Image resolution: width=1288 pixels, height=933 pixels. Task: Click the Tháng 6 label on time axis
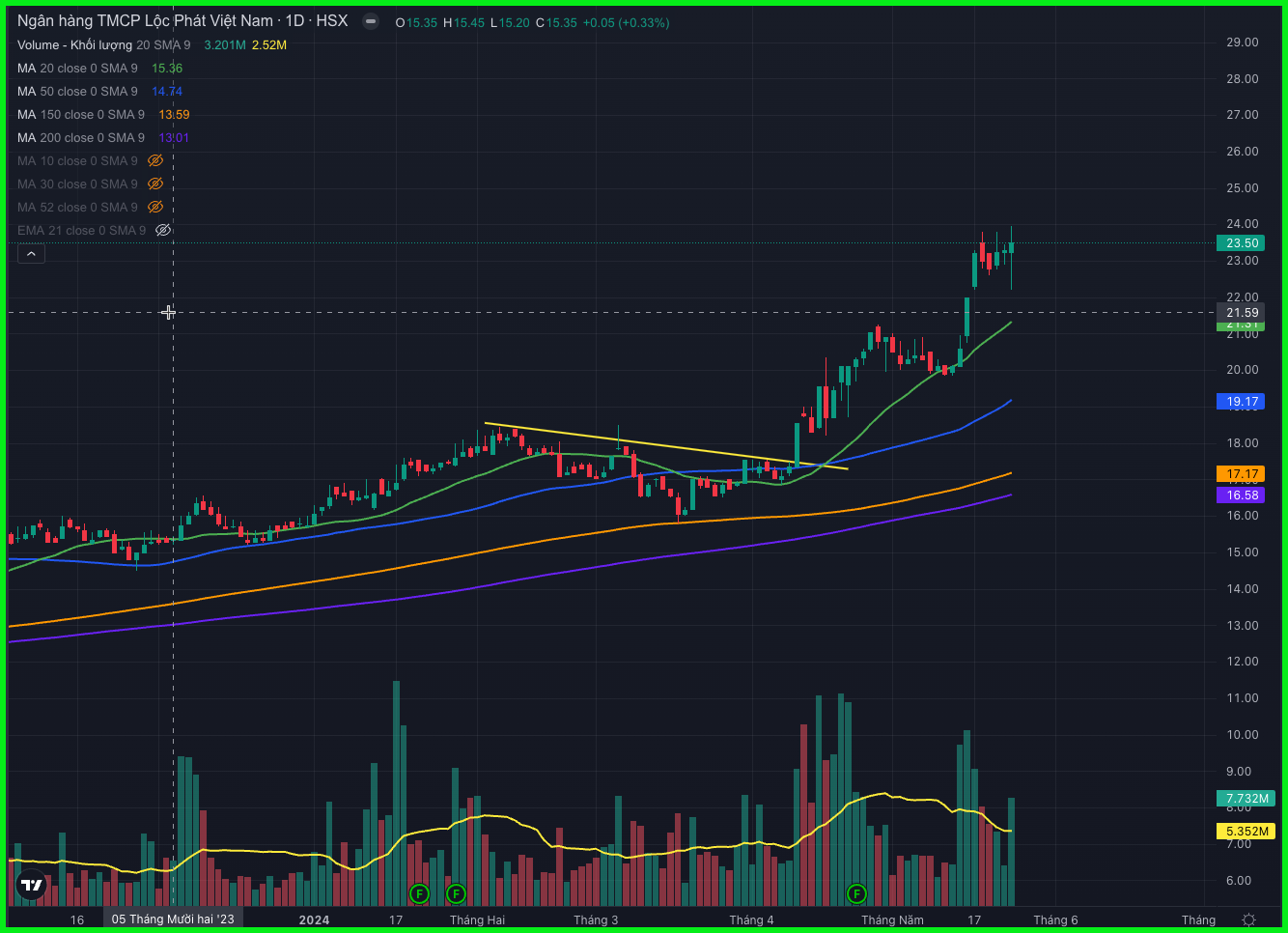[x=1055, y=919]
